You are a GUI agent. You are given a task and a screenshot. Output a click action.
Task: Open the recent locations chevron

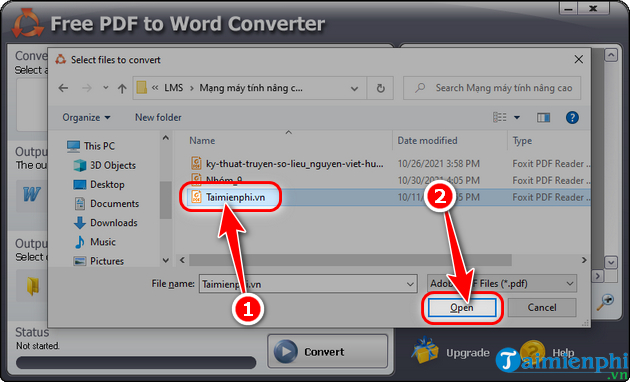pyautogui.click(x=106, y=88)
